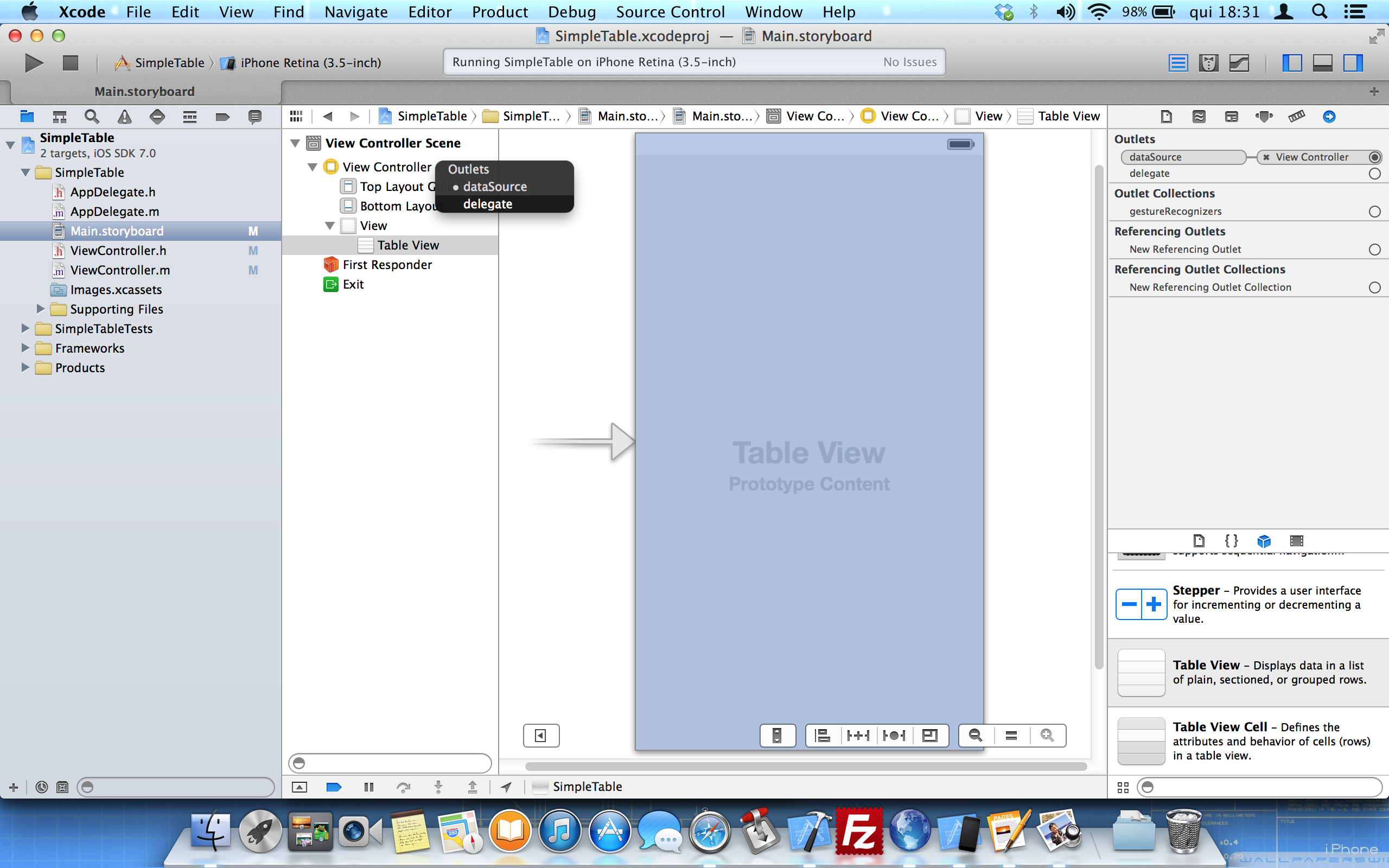Collapse the View Controller outline item
Image resolution: width=1389 pixels, height=868 pixels.
[x=312, y=167]
